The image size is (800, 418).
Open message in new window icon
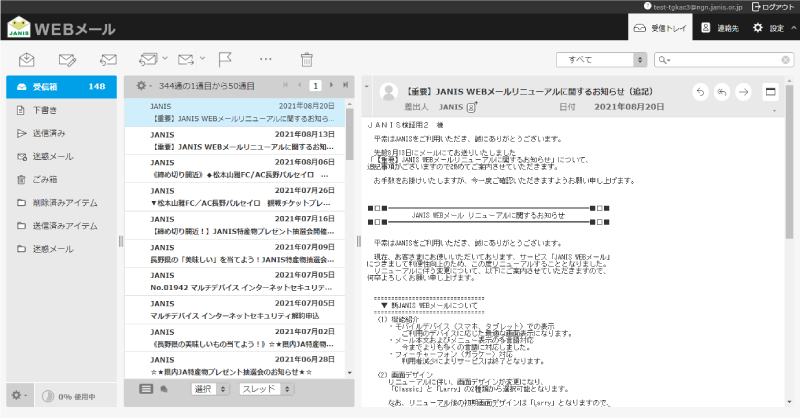770,92
